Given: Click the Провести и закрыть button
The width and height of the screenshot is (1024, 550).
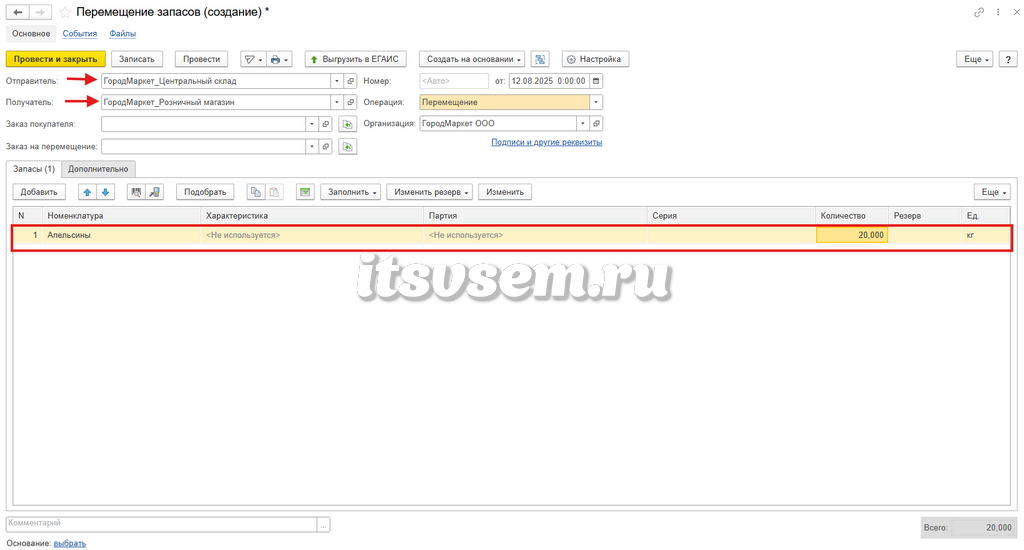Looking at the screenshot, I should click(x=56, y=59).
